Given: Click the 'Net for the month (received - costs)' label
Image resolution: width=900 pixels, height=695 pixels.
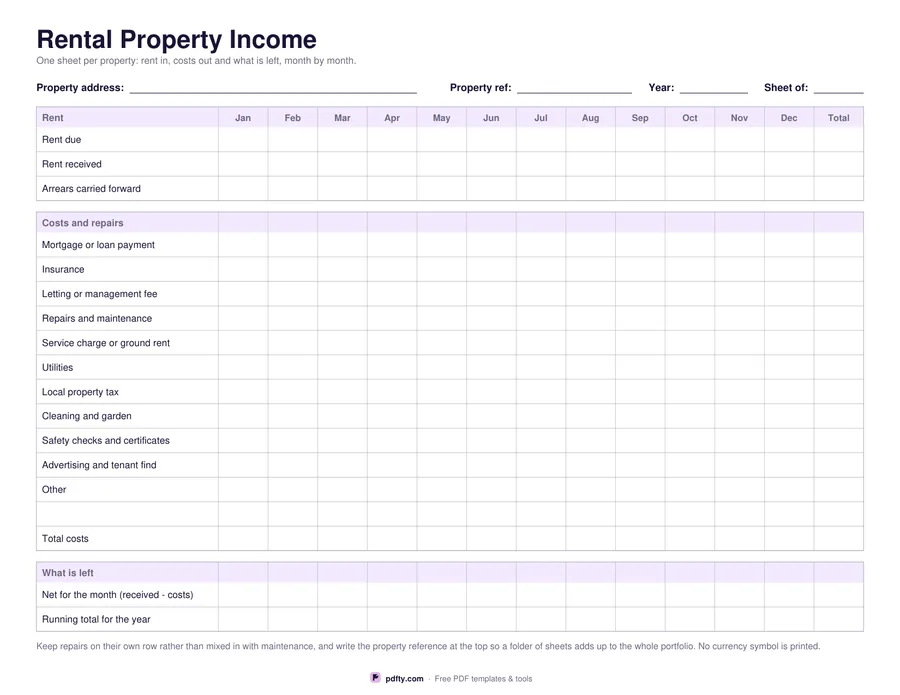Looking at the screenshot, I should (x=118, y=595).
